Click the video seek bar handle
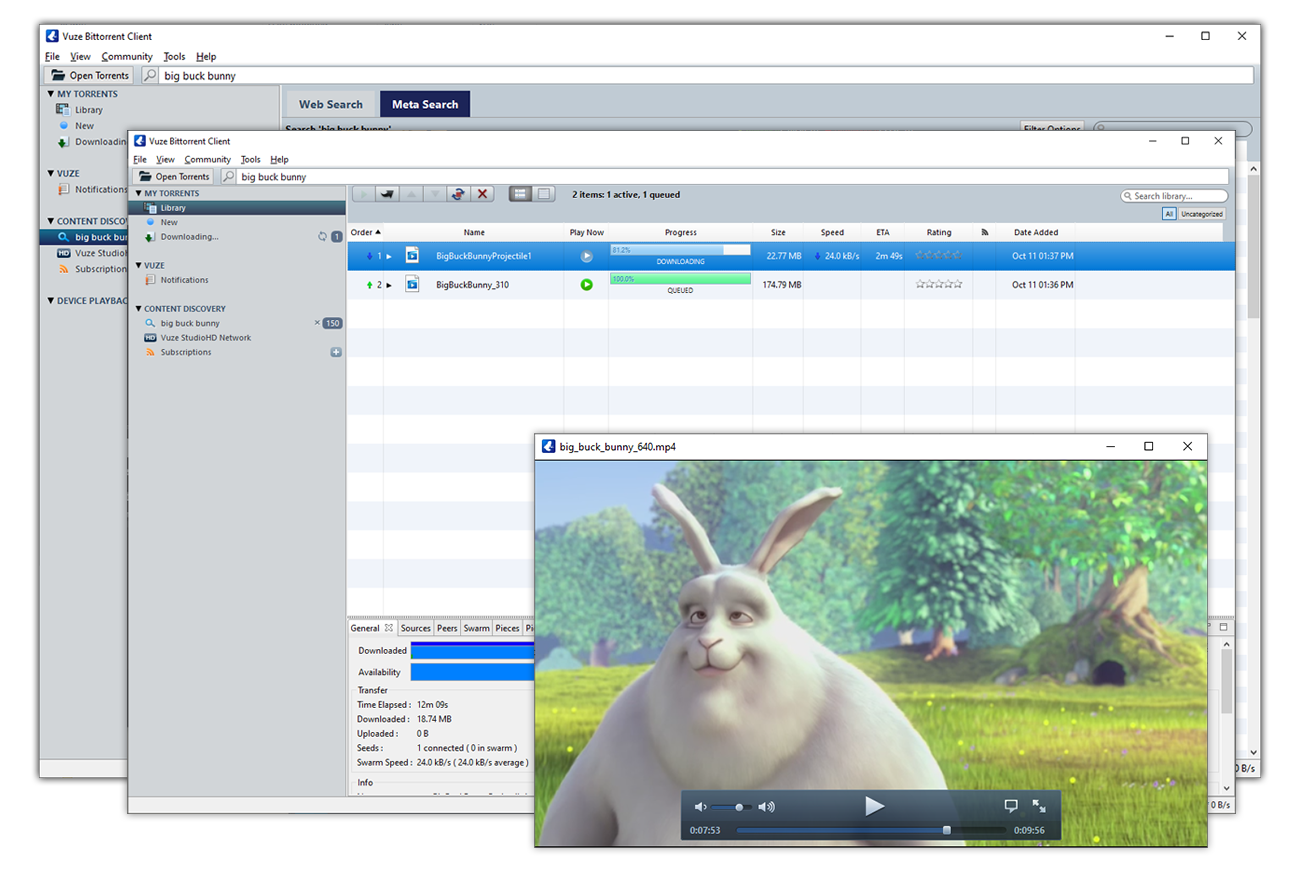This screenshot has height=884, width=1300. click(x=947, y=830)
